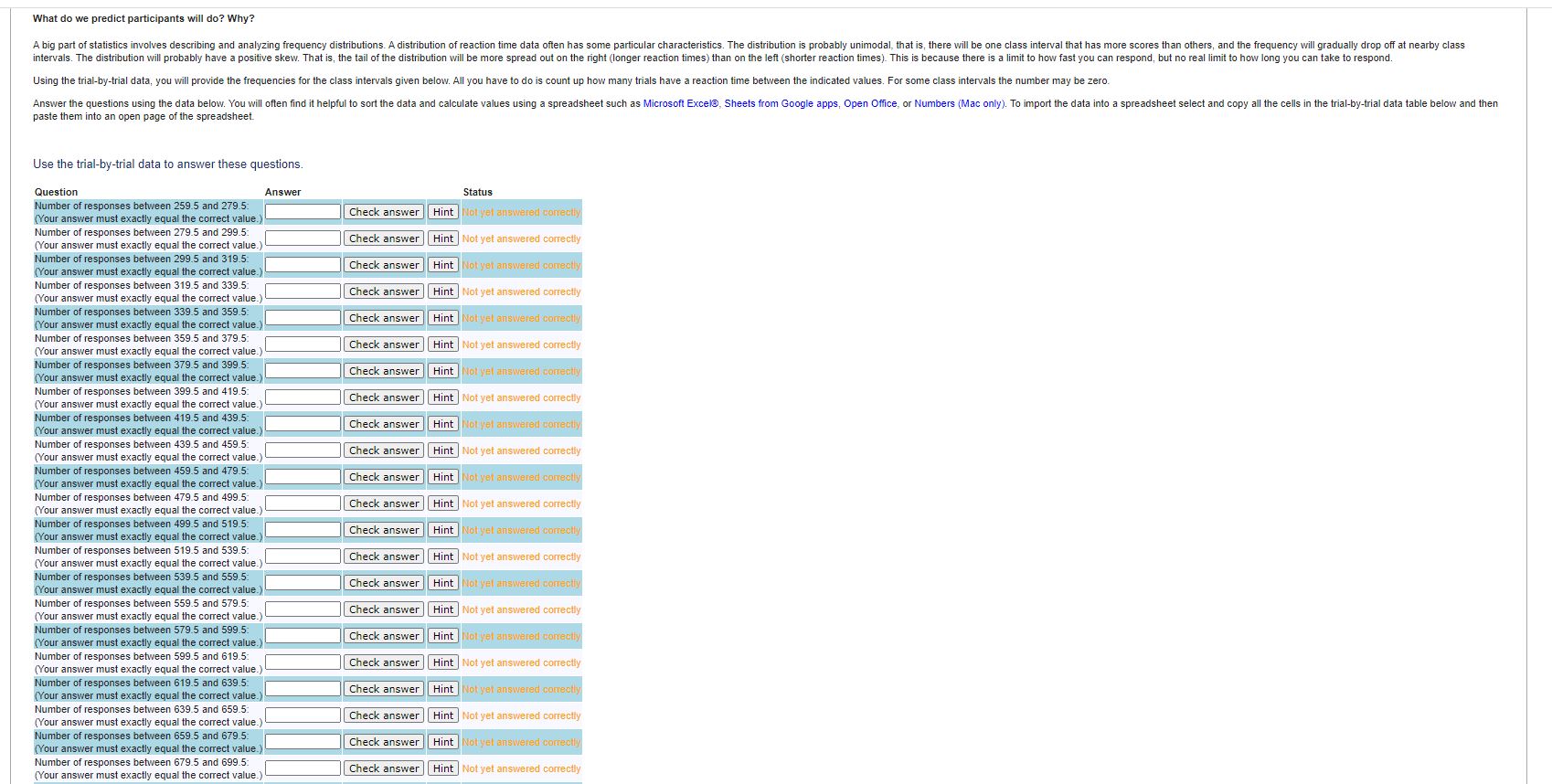Check answer for 459.5 and 479.5 row
1552x784 pixels.
(384, 477)
